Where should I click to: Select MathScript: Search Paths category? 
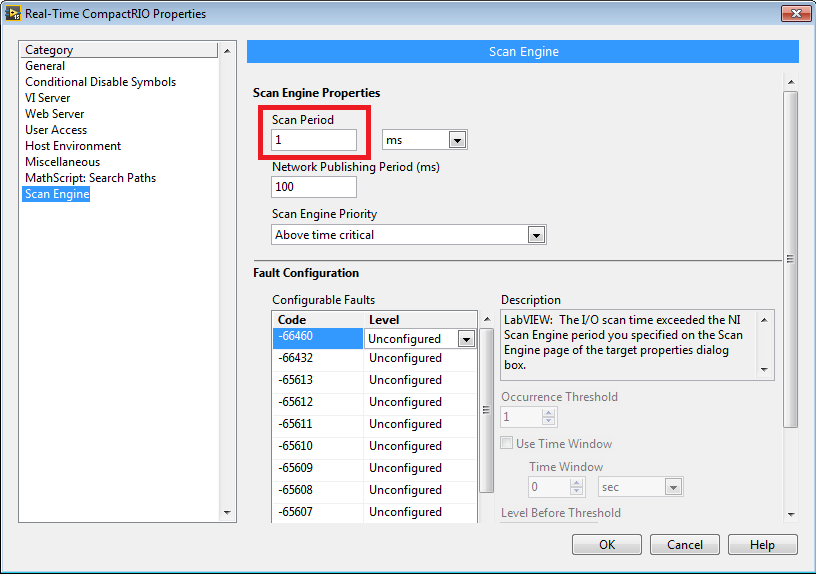click(x=90, y=178)
